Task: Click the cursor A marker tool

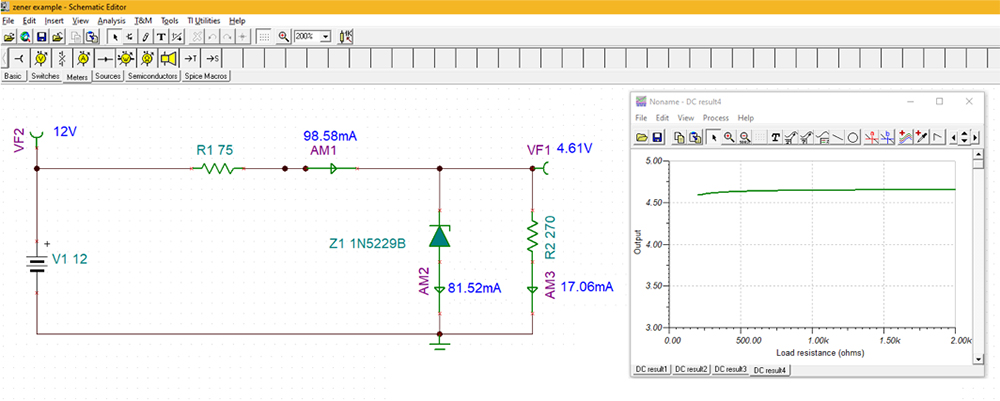Action: 871,136
